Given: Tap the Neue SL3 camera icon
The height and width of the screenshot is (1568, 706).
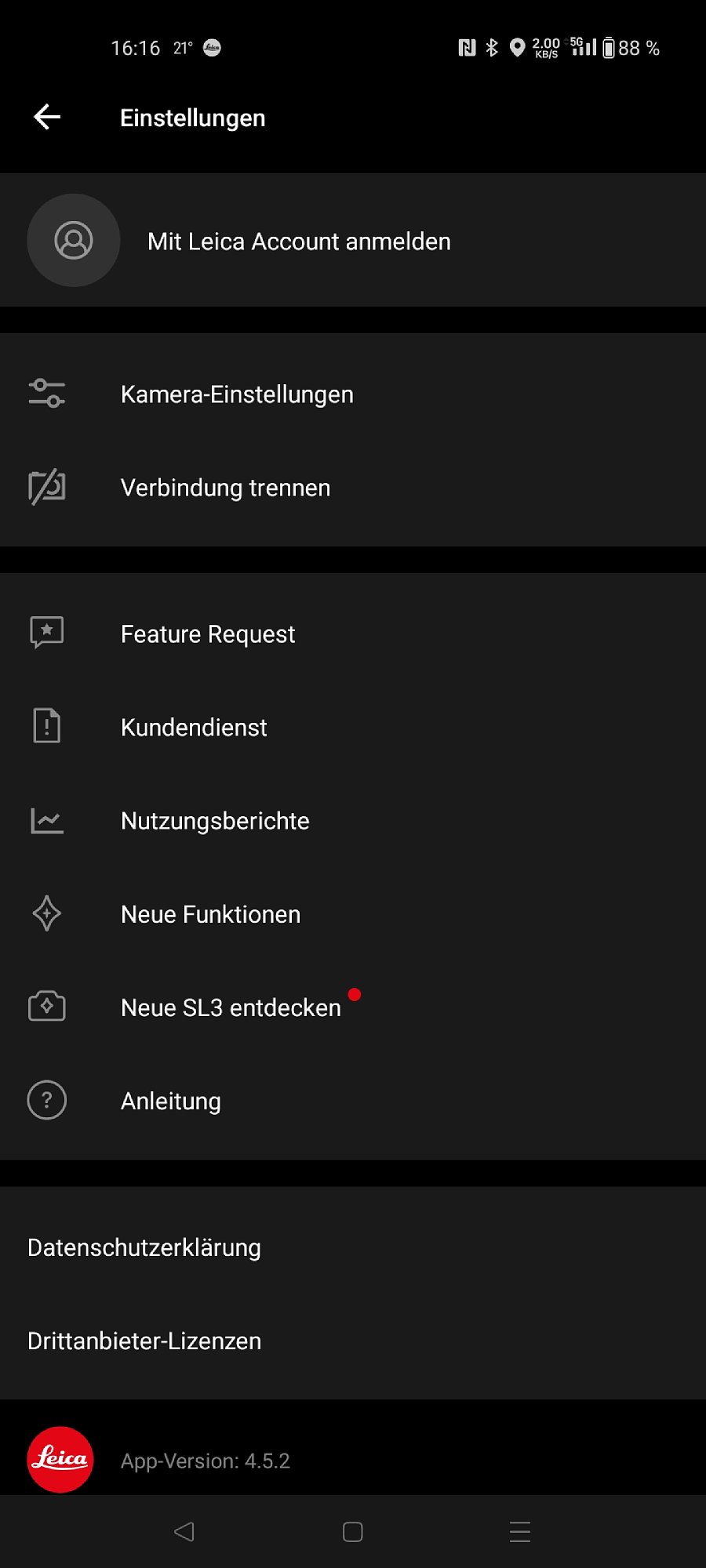Looking at the screenshot, I should point(47,1007).
